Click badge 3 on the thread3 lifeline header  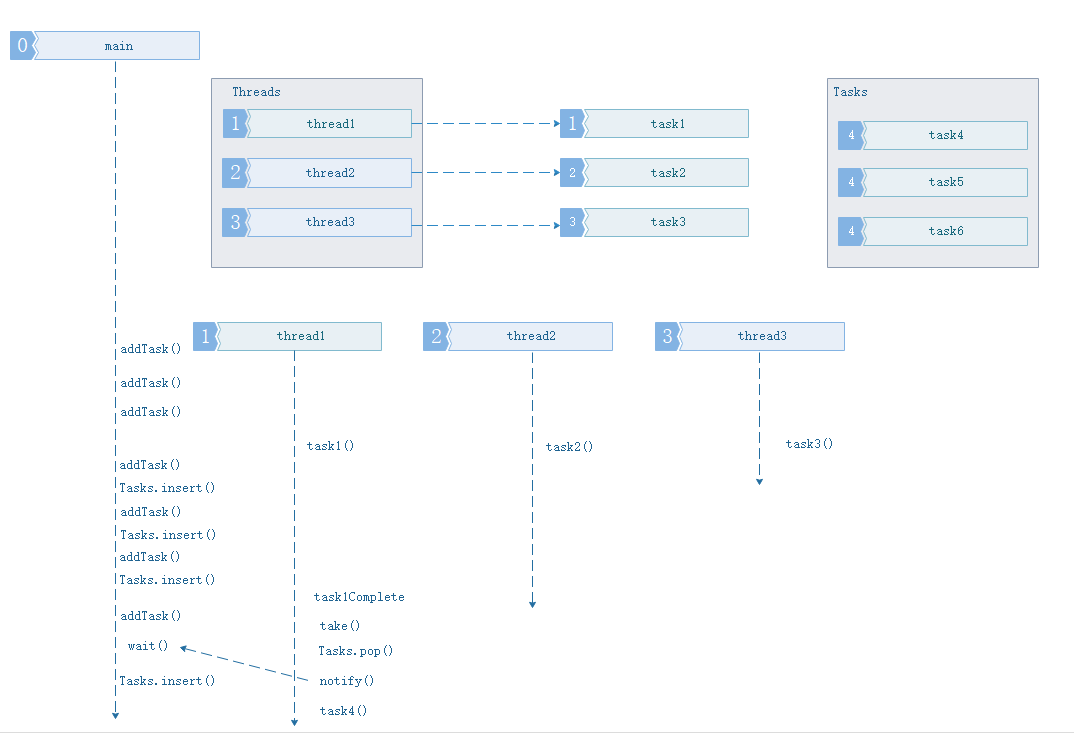pyautogui.click(x=667, y=336)
